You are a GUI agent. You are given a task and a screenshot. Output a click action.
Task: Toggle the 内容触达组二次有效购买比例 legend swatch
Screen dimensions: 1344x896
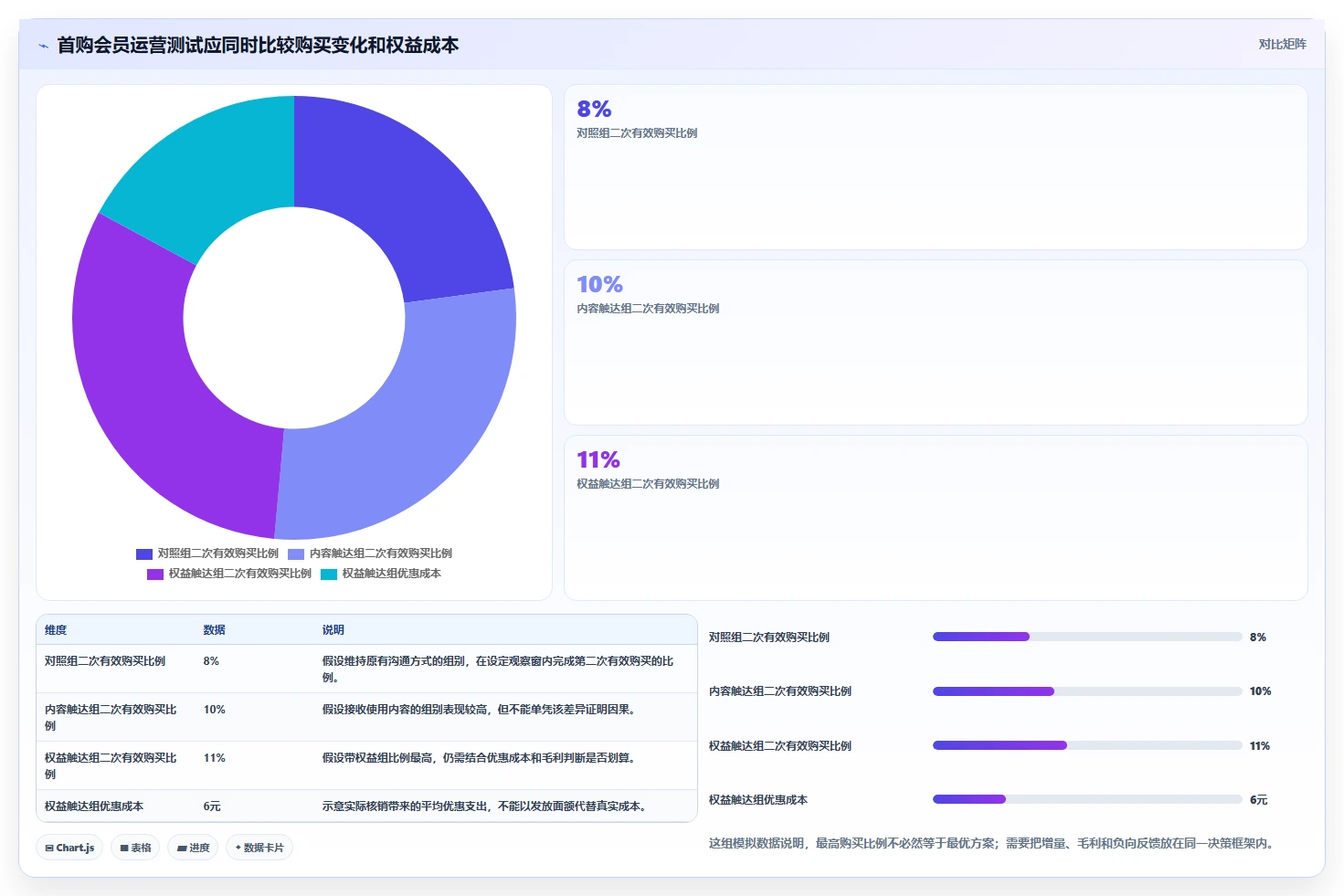(x=296, y=553)
